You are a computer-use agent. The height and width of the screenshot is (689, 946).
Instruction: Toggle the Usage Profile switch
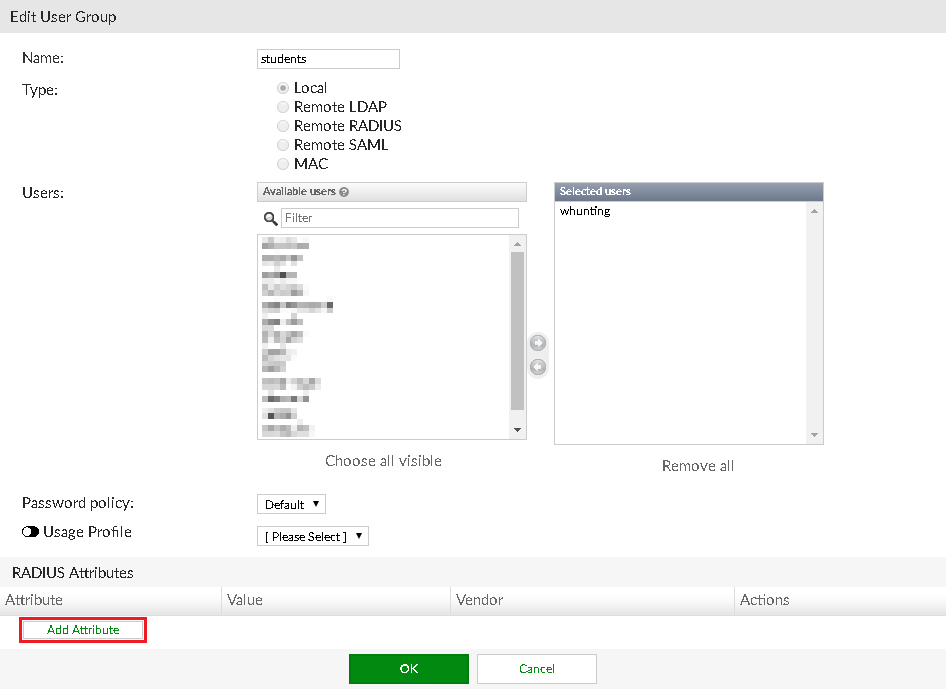pyautogui.click(x=30, y=532)
